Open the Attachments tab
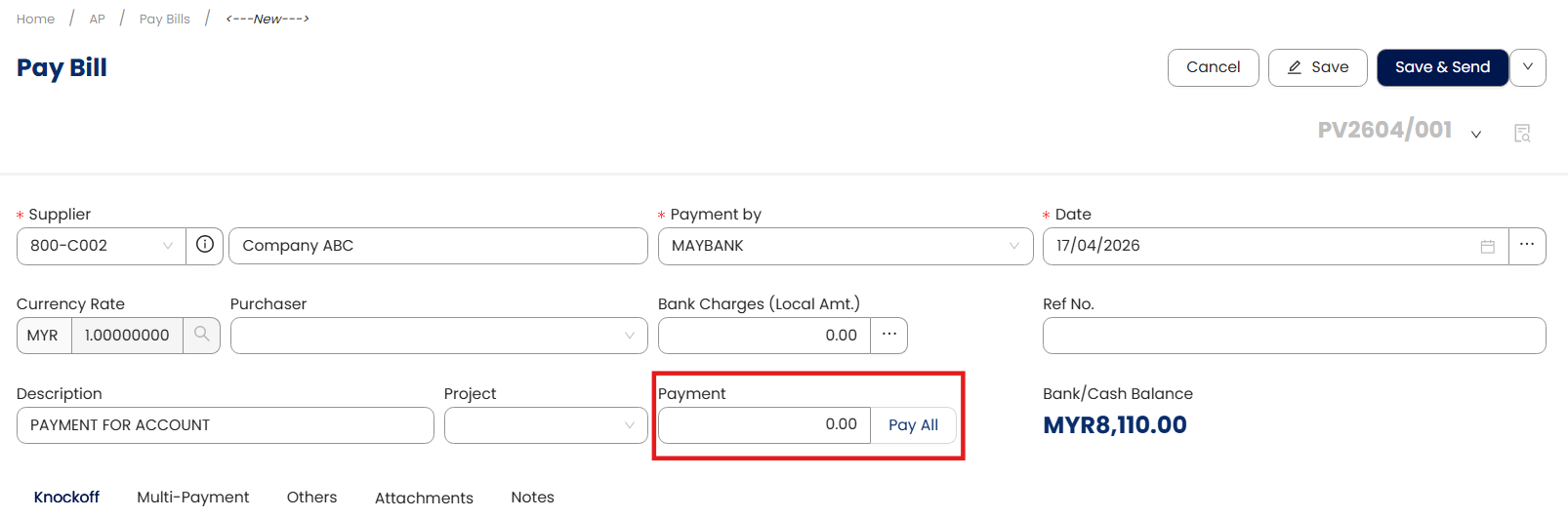 pos(424,498)
